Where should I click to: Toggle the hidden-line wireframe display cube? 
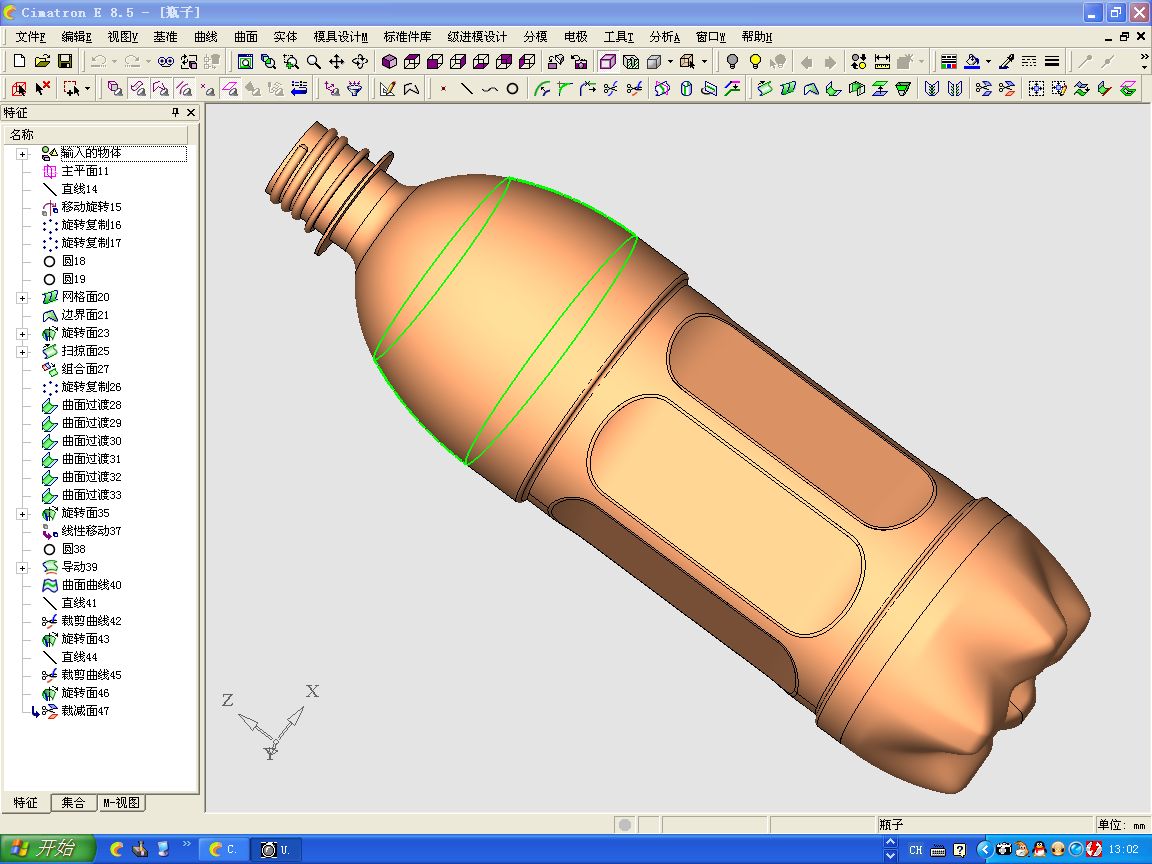click(608, 62)
